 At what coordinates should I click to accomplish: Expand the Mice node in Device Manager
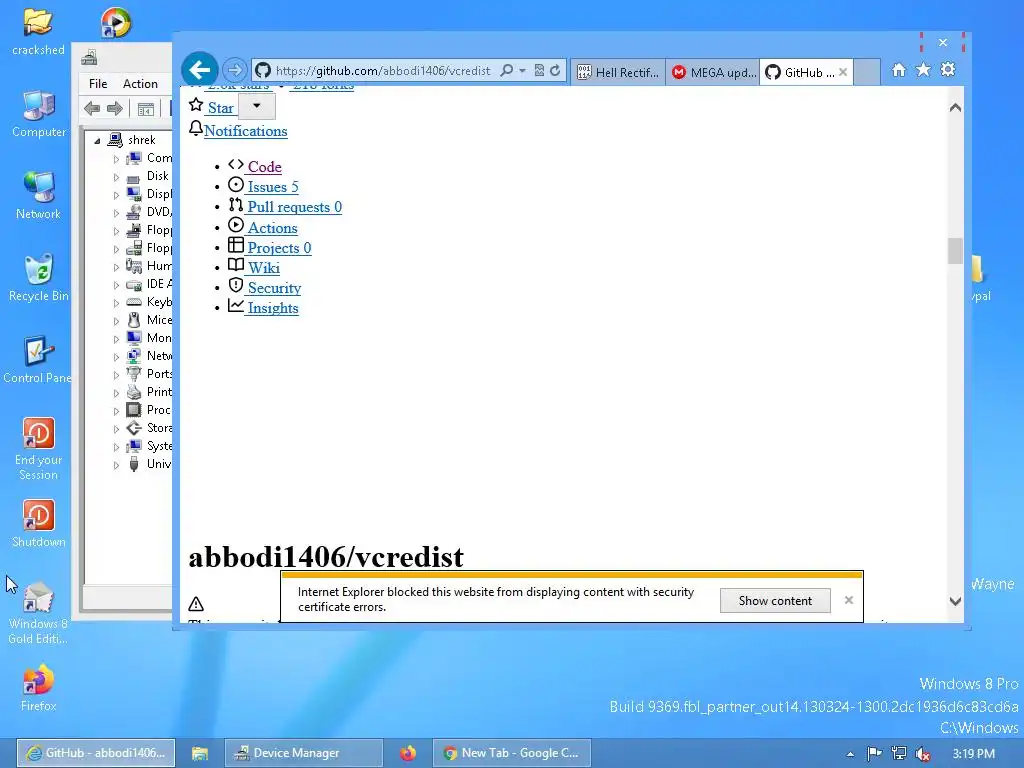click(116, 321)
